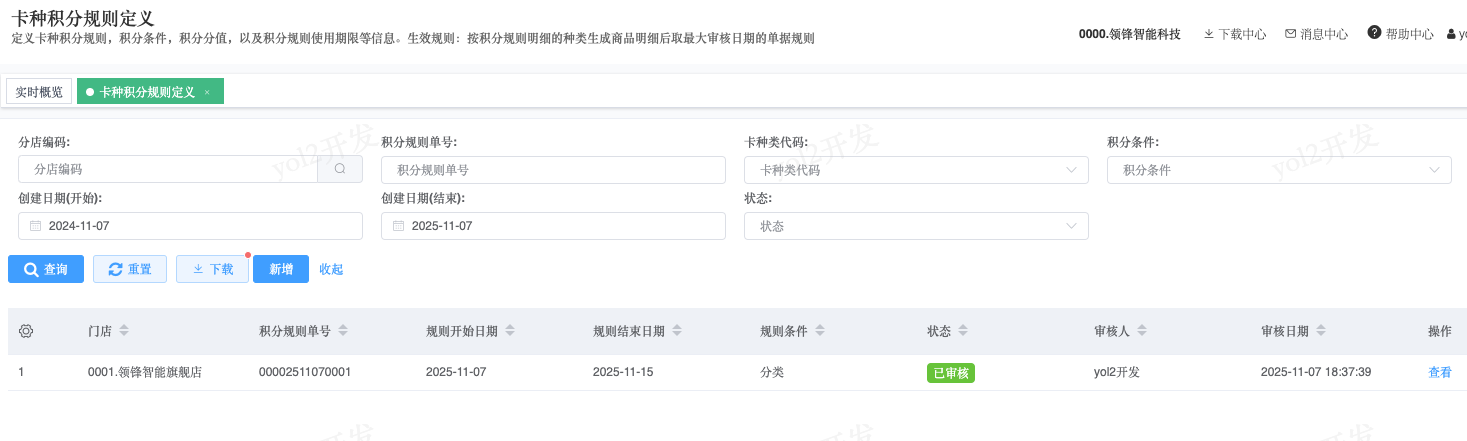This screenshot has width=1467, height=441.
Task: Click the 查询 search button
Action: pos(46,269)
